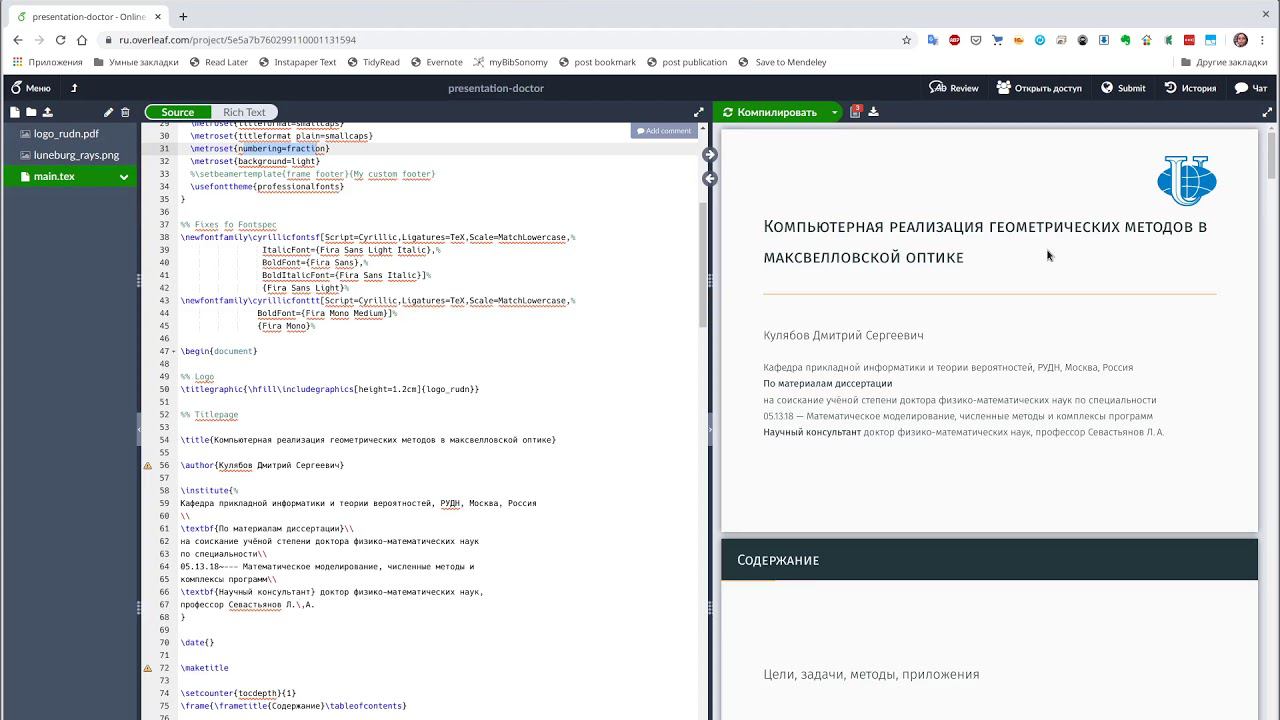Image resolution: width=1280 pixels, height=720 pixels.
Task: Click the Evernote bookmark
Action: pos(436,62)
